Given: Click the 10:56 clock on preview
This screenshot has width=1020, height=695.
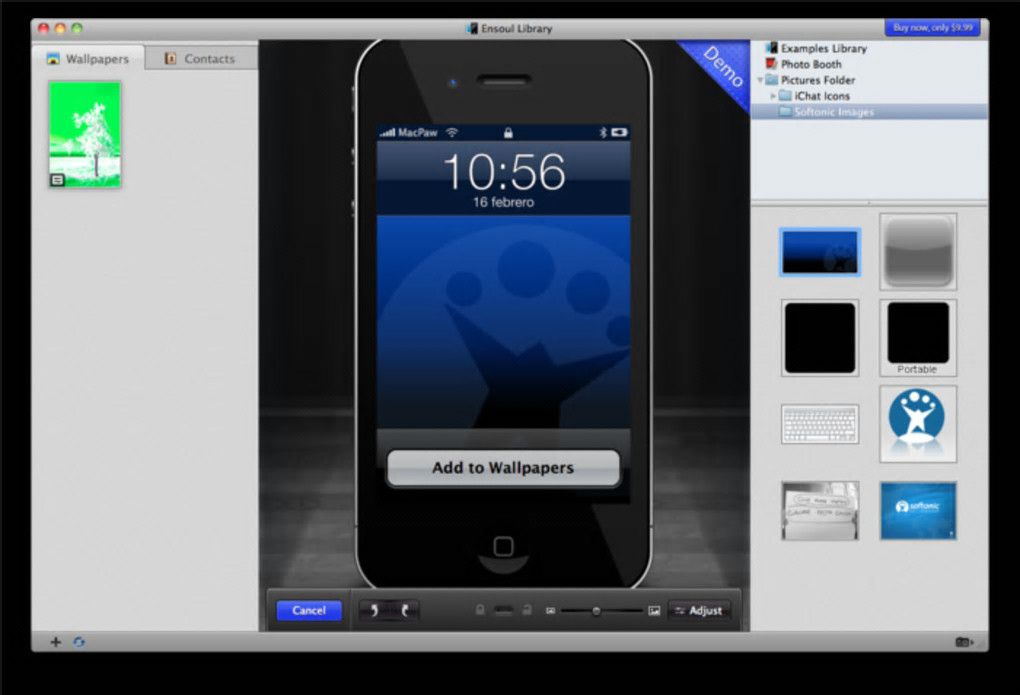Looking at the screenshot, I should (504, 172).
